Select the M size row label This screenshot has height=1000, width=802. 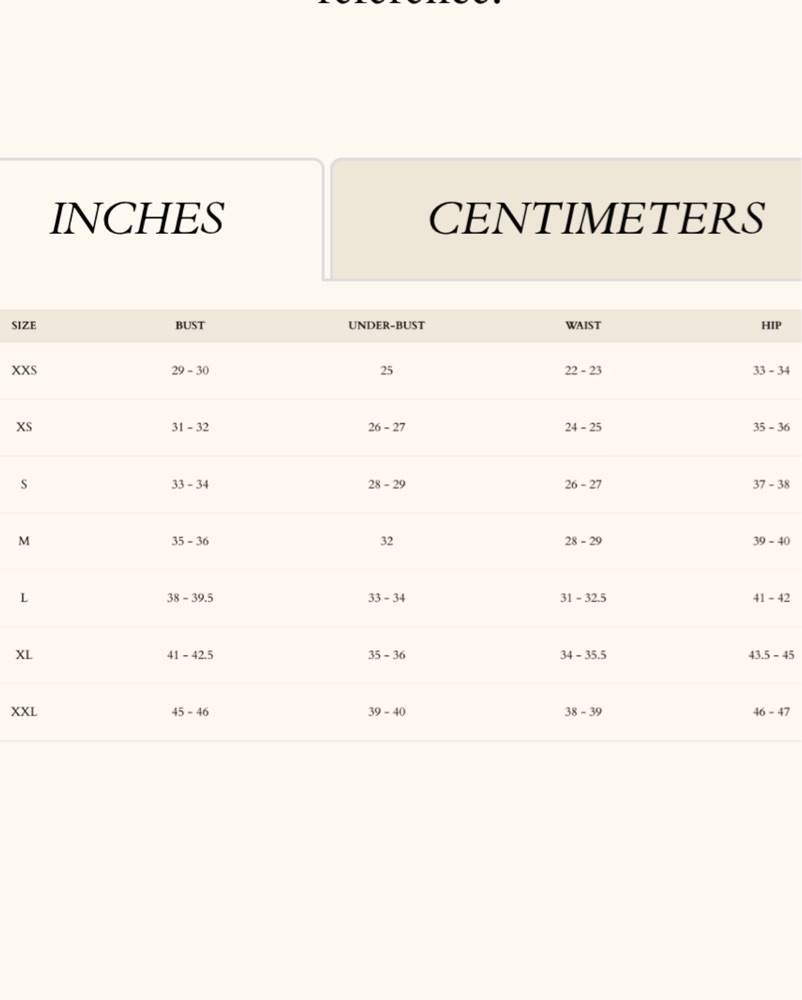pos(24,541)
